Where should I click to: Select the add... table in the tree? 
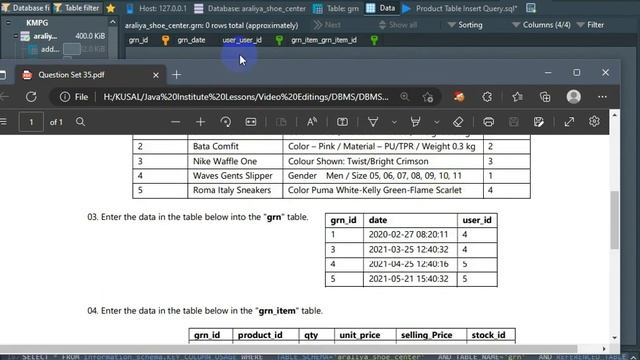50,49
